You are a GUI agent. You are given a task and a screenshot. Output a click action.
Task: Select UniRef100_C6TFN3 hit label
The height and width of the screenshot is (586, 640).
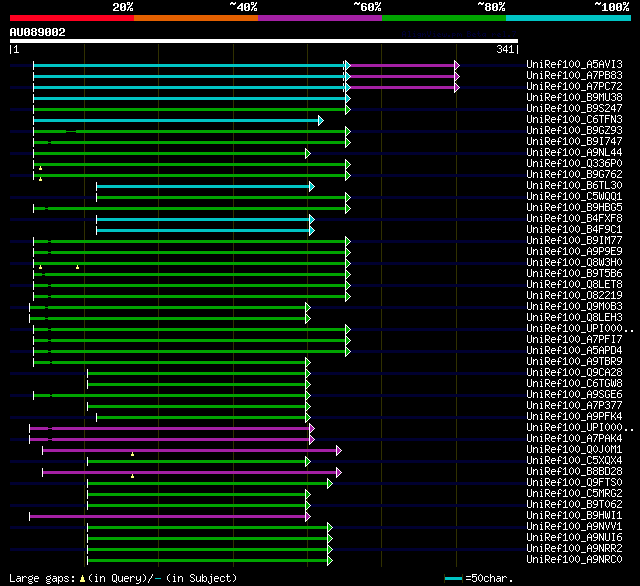pyautogui.click(x=574, y=120)
